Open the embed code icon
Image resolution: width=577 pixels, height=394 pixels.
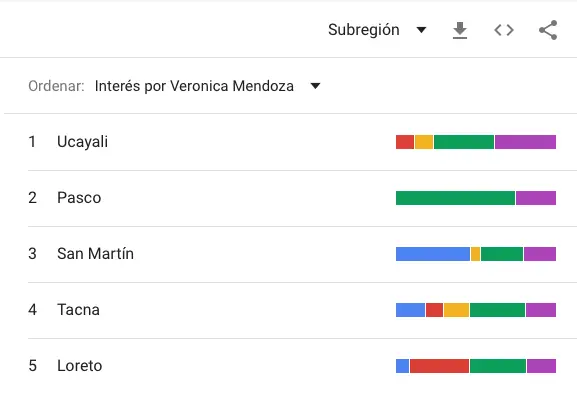[x=504, y=30]
